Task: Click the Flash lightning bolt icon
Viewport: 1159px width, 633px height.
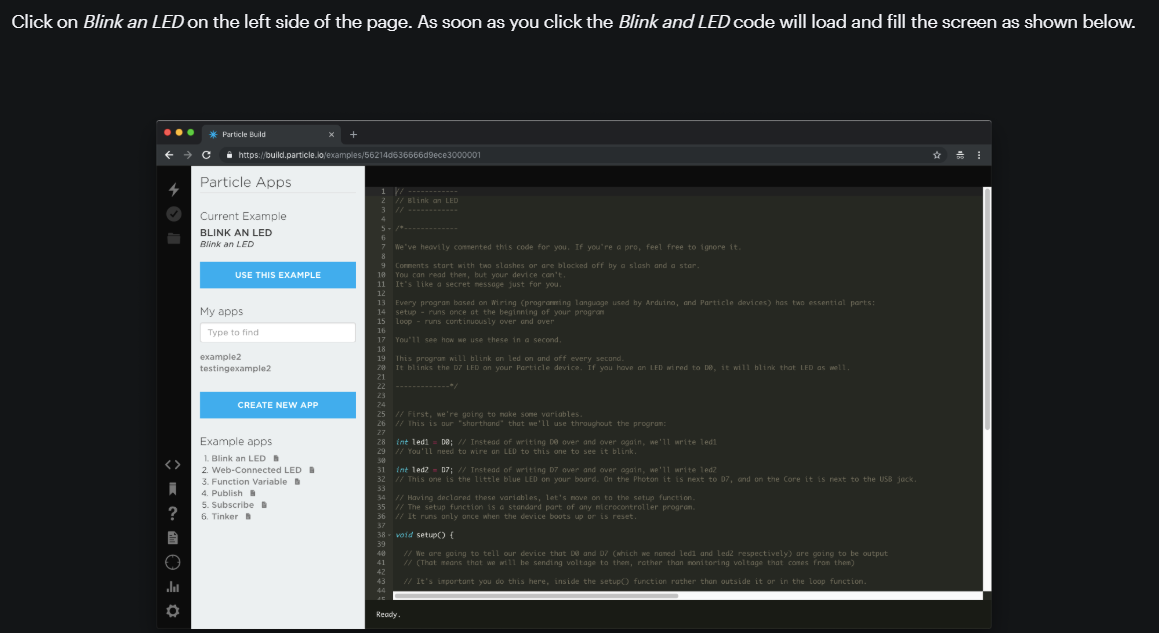Action: tap(173, 189)
